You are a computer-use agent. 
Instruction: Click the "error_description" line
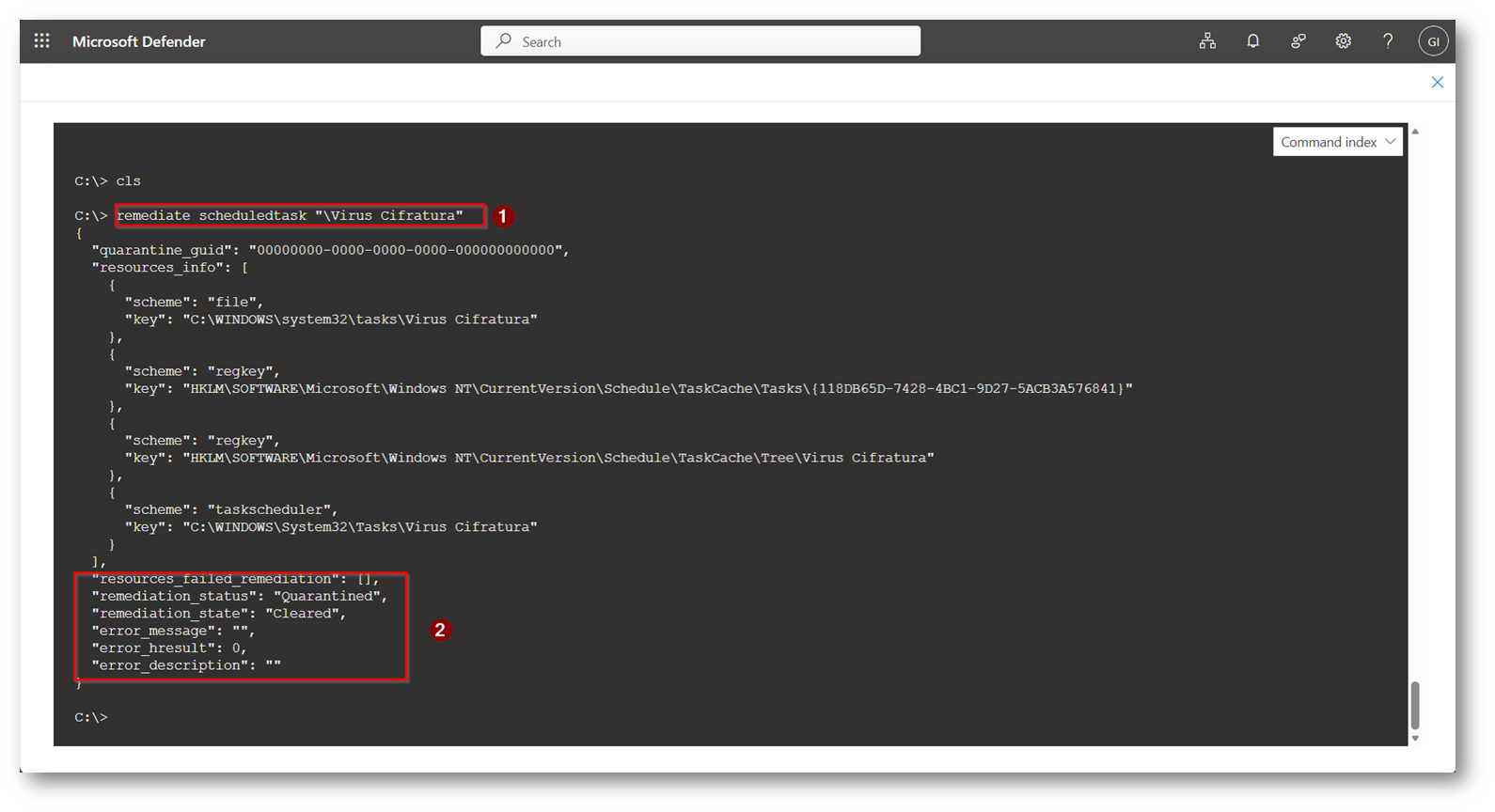pos(186,666)
